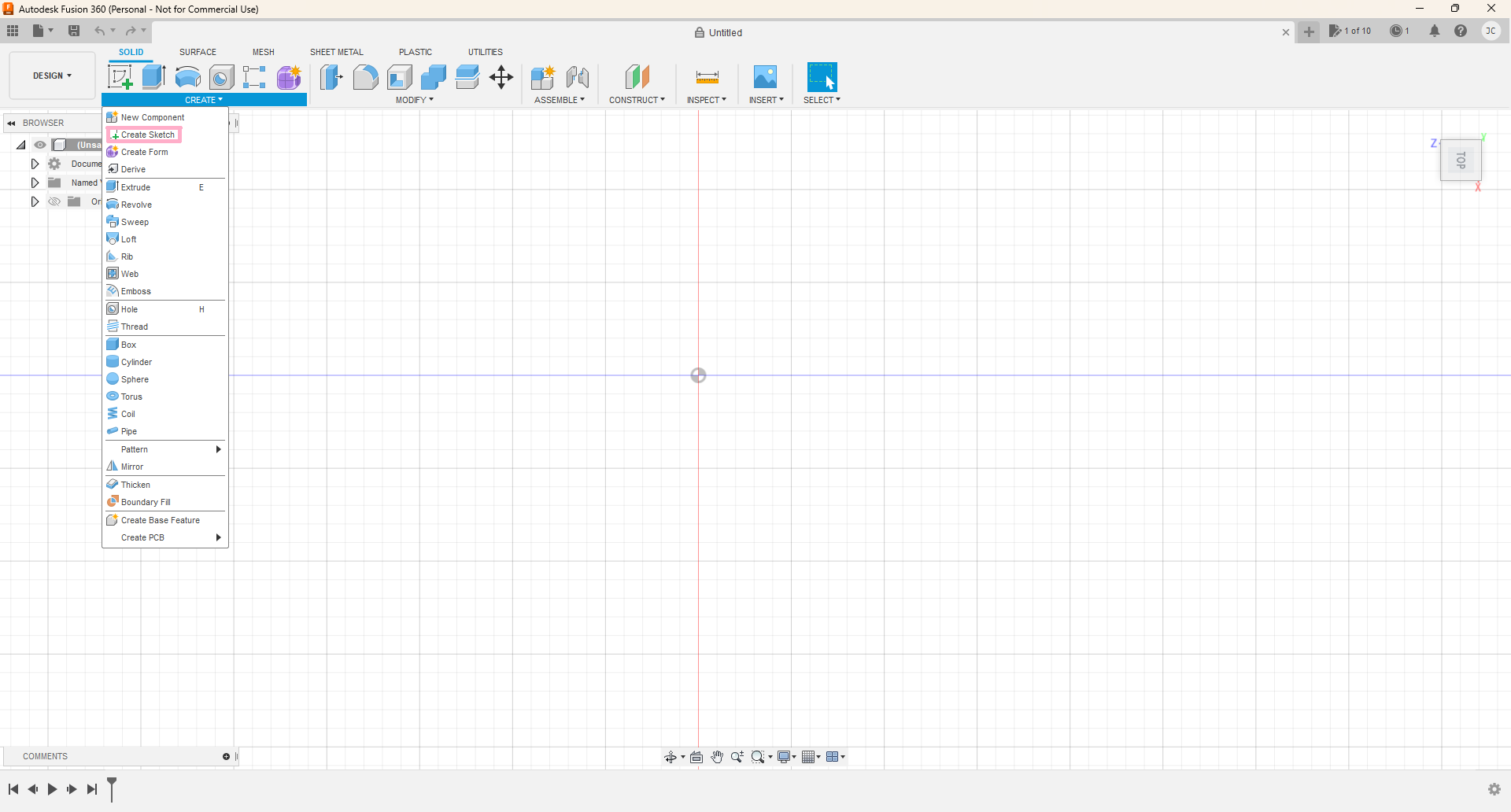Open the ASSEMBLE dropdown menu
Screen dimensions: 1511x812
tap(560, 100)
